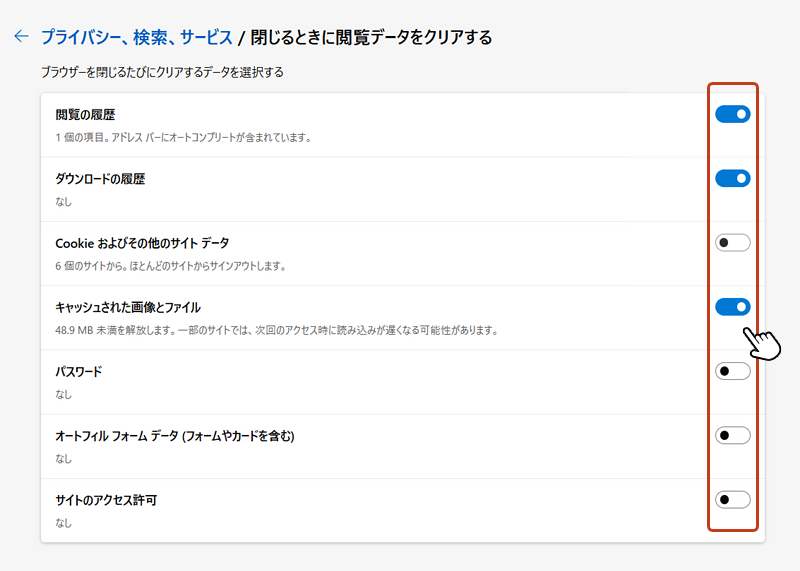Switch off キャッシュされた画像とファイル toggle

733,307
